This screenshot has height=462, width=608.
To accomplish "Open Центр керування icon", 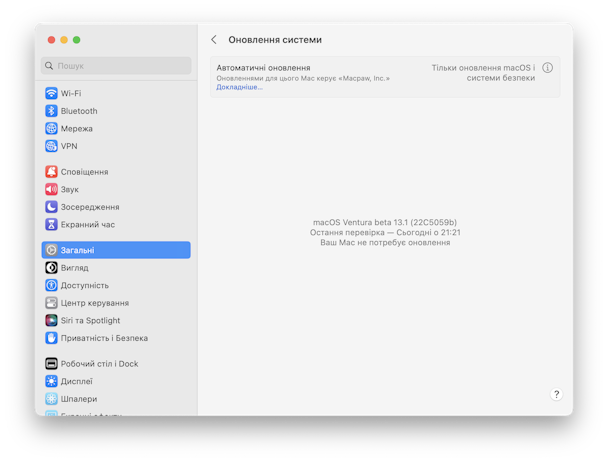I will (x=51, y=303).
